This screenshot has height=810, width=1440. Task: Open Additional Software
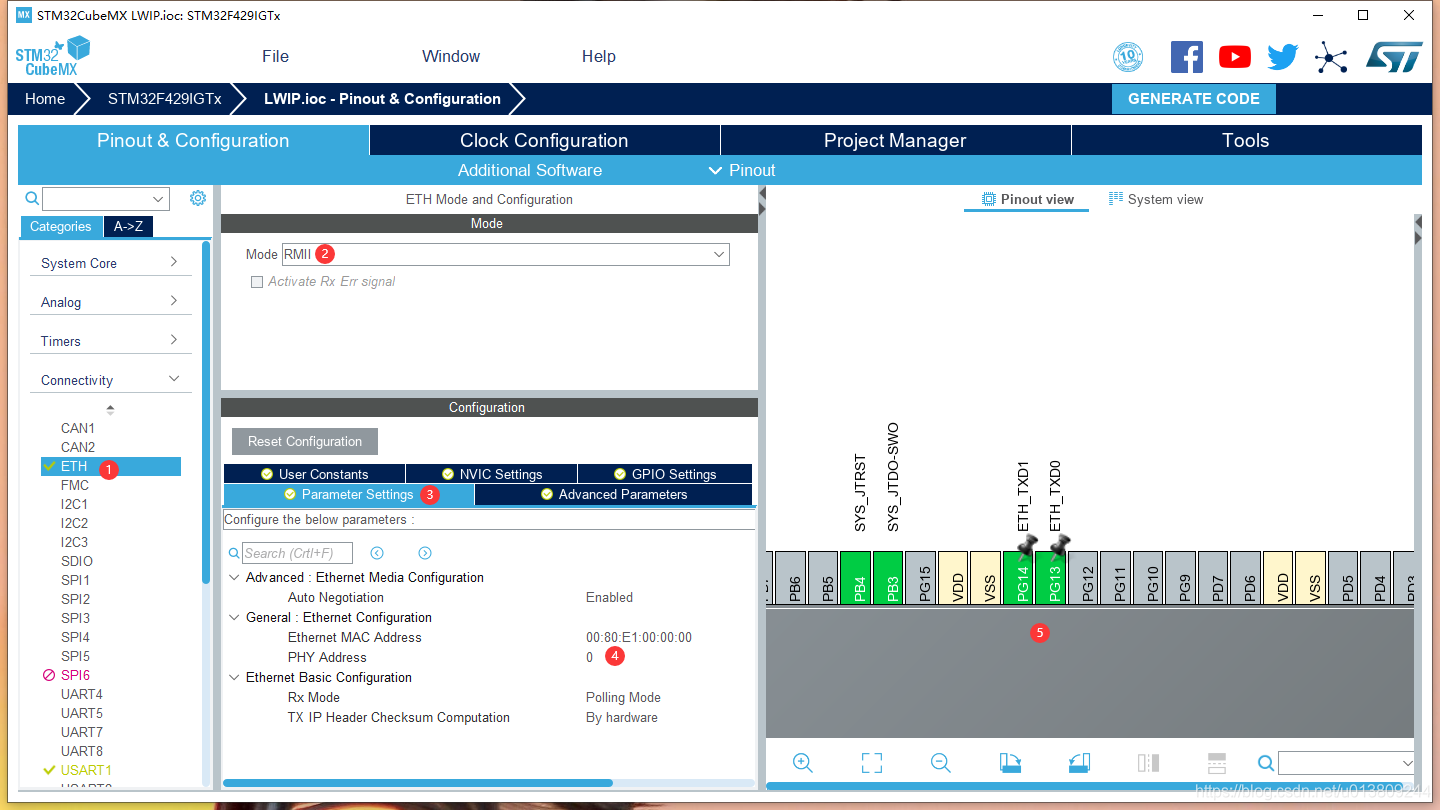pyautogui.click(x=530, y=170)
